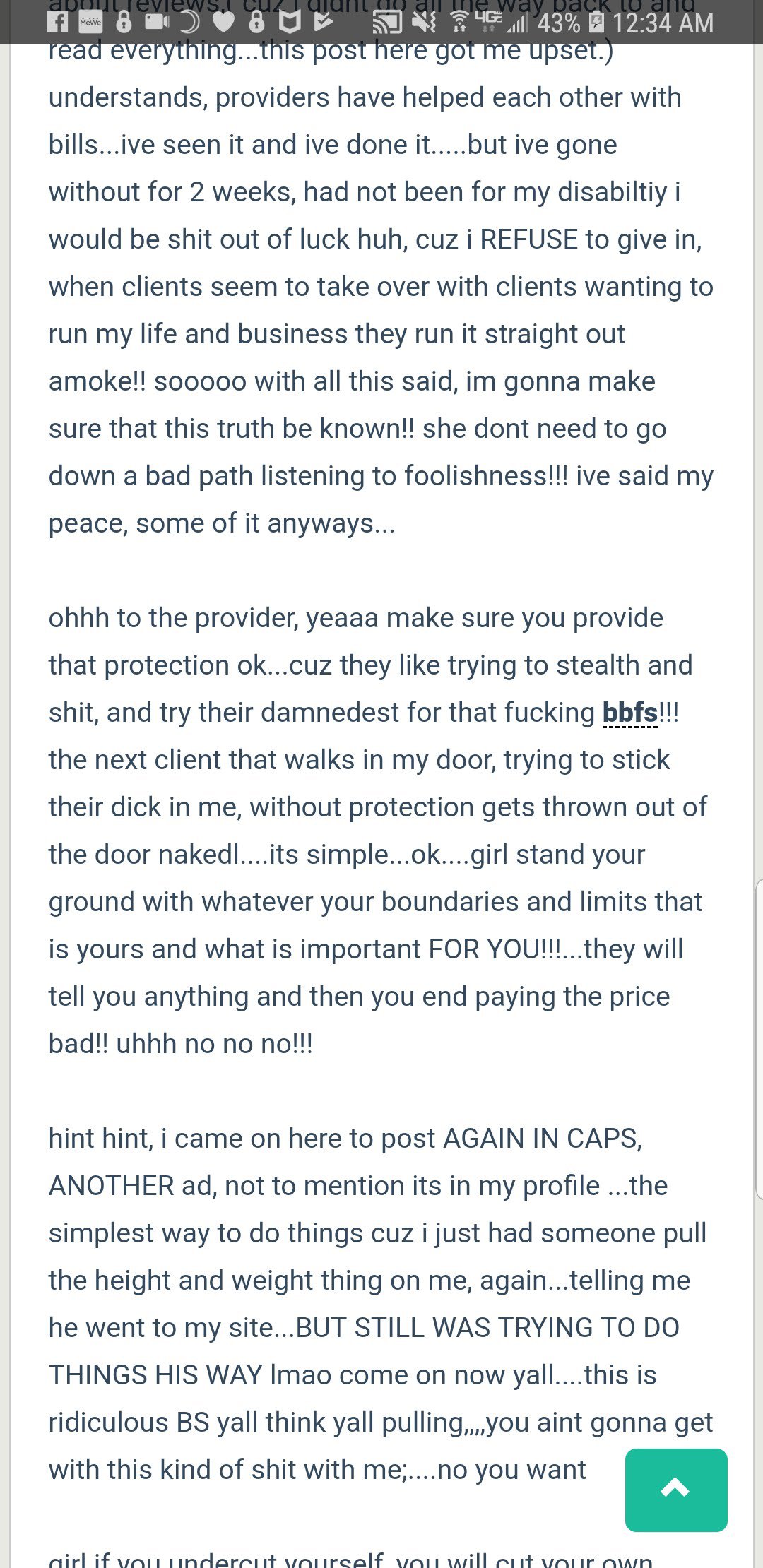
Task: Tap the screen cast icon
Action: point(387,23)
